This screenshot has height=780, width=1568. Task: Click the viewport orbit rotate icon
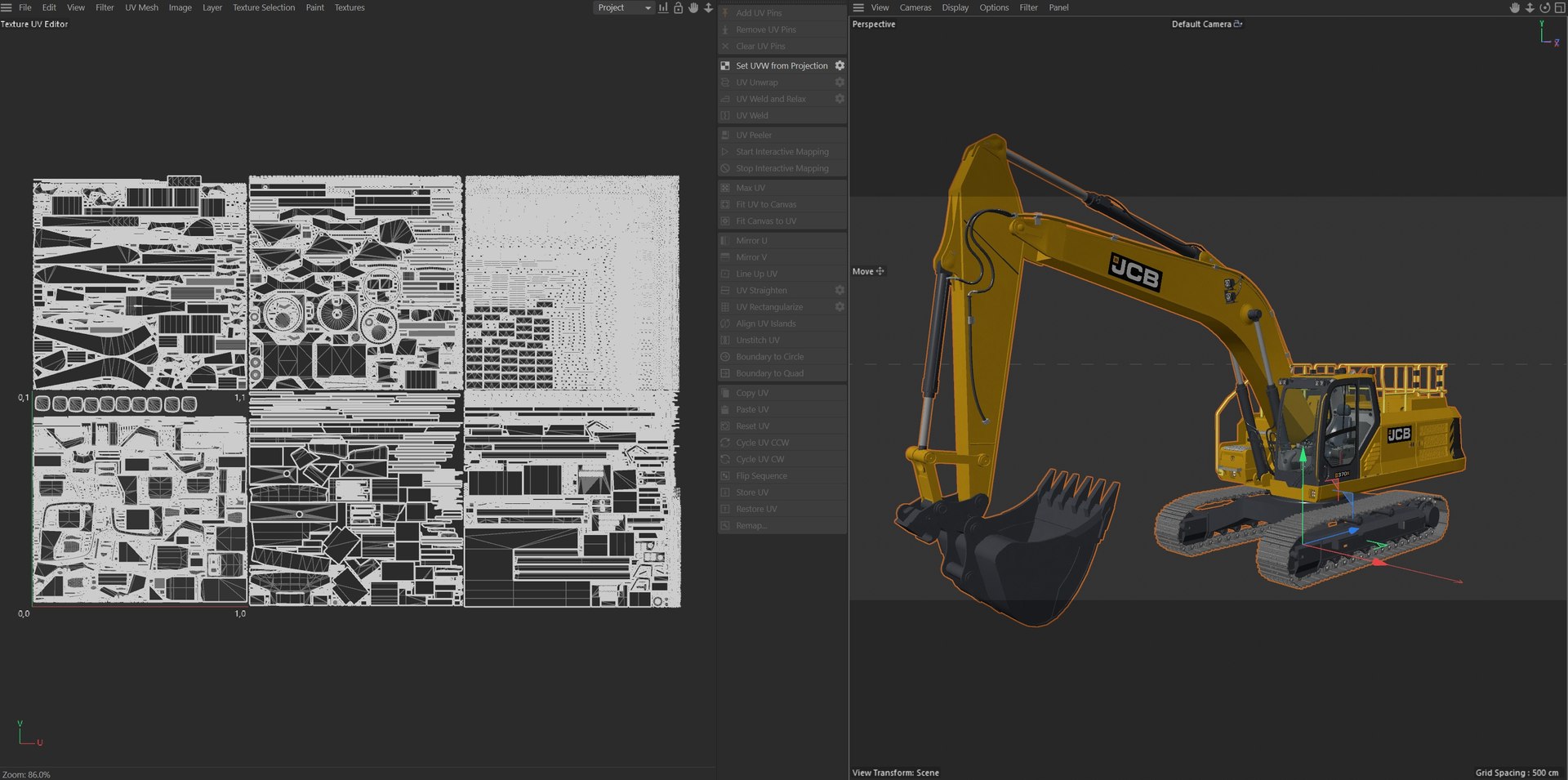[1544, 7]
